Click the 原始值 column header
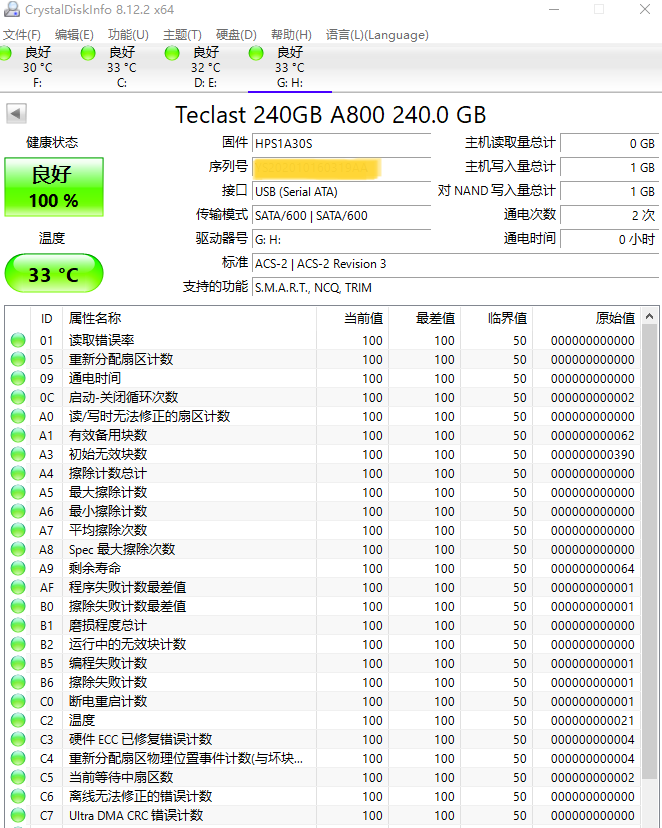This screenshot has width=662, height=828. coord(586,318)
